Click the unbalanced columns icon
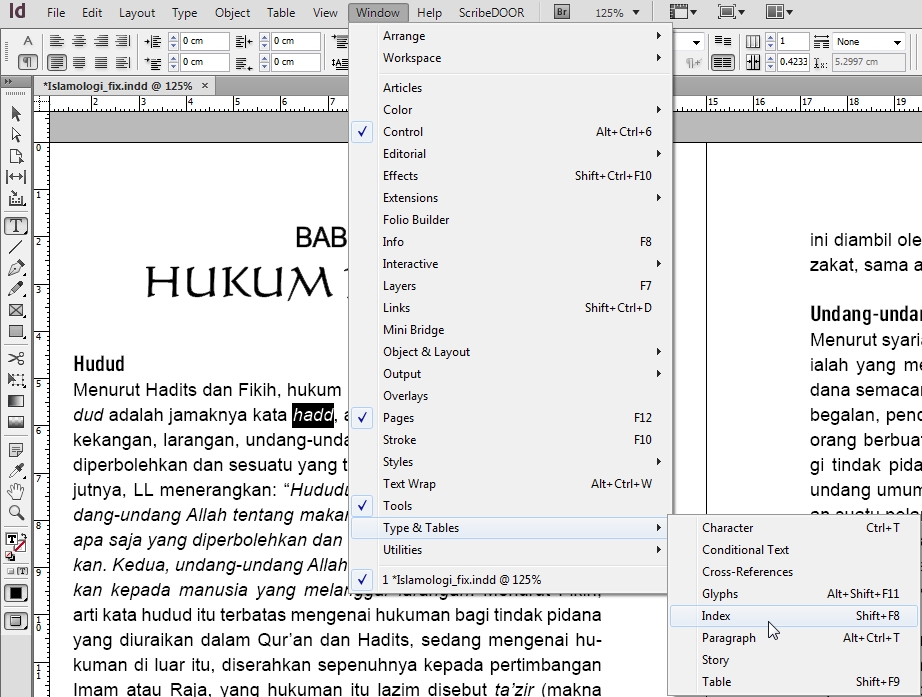 723,41
